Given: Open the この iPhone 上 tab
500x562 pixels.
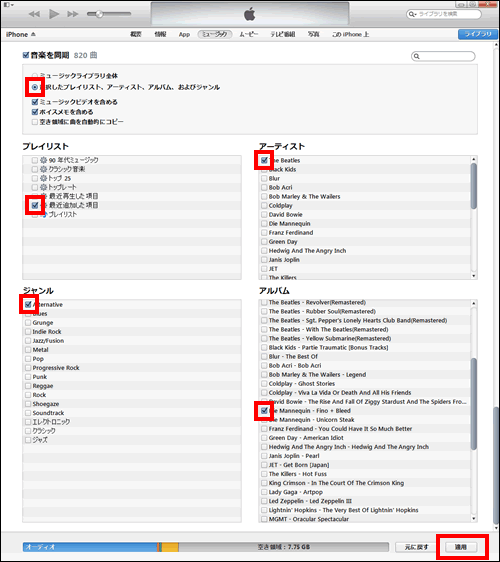Looking at the screenshot, I should (x=350, y=34).
